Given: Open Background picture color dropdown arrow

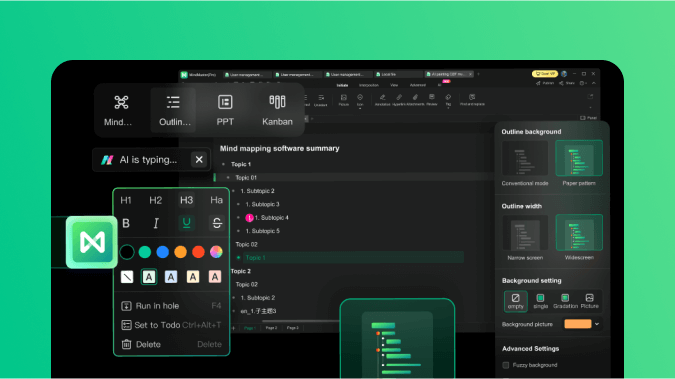Looking at the screenshot, I should (597, 324).
